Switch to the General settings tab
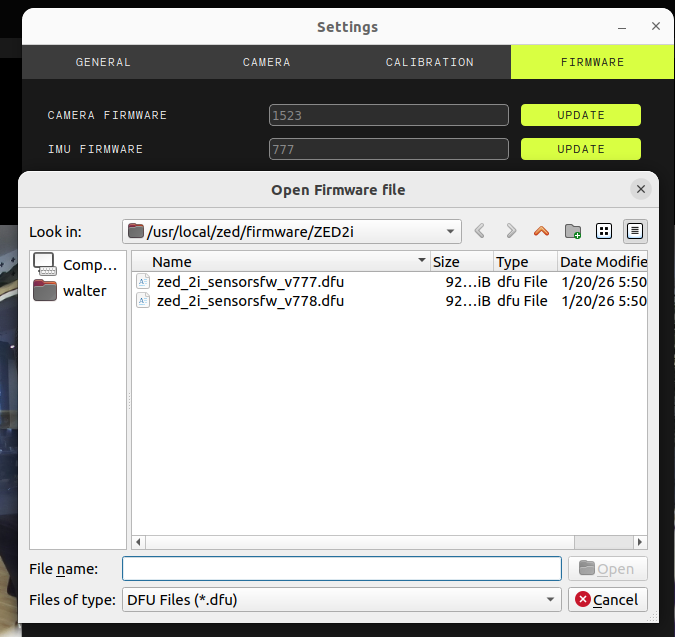Viewport: 675px width, 637px height. coord(103,62)
